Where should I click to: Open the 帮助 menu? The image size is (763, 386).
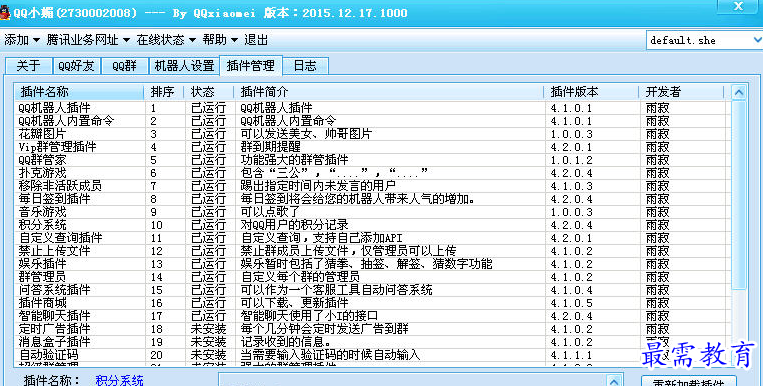click(220, 40)
